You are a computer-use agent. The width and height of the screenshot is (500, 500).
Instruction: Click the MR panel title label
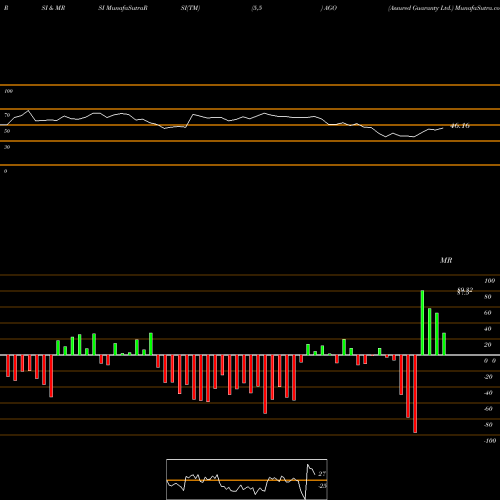tap(446, 260)
